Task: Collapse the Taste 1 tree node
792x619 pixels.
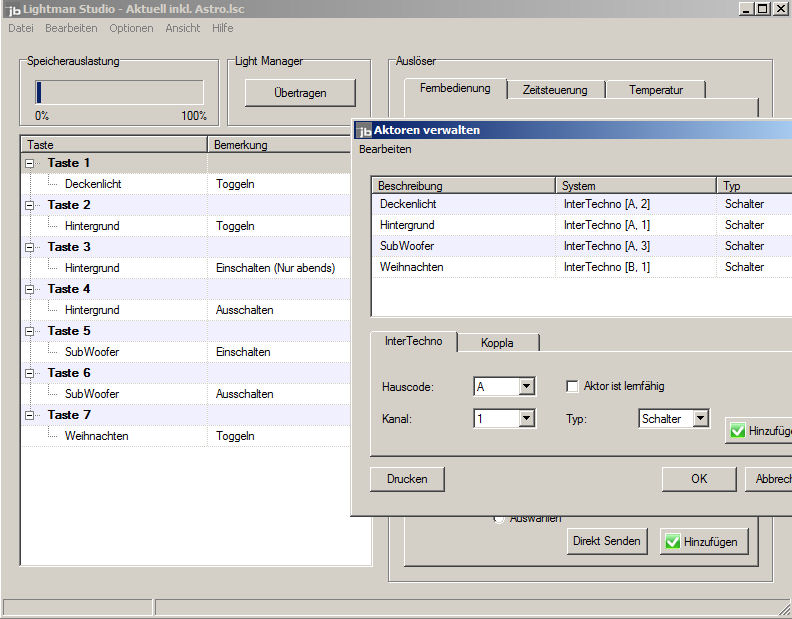Action: pyautogui.click(x=30, y=163)
